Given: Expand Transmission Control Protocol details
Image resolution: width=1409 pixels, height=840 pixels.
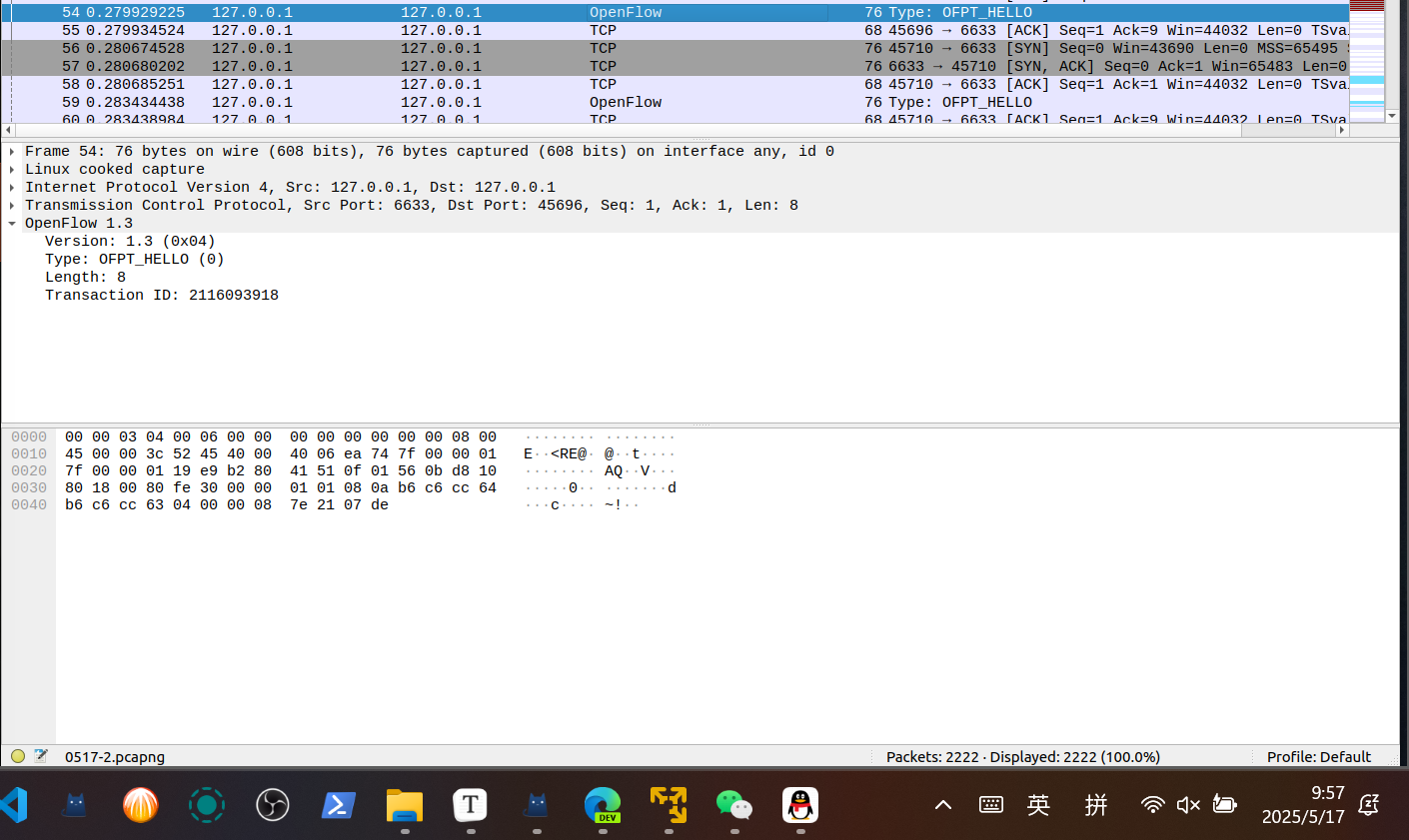Looking at the screenshot, I should (x=12, y=206).
